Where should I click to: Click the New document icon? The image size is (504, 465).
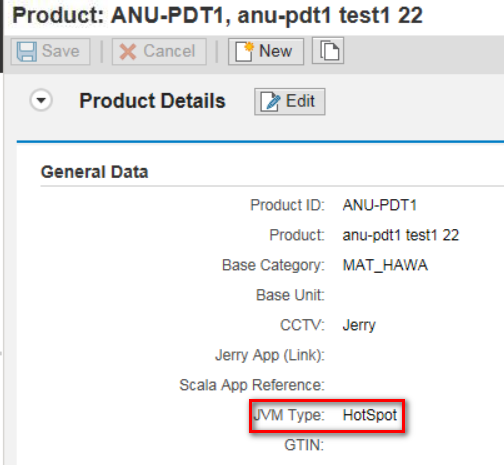click(x=245, y=51)
